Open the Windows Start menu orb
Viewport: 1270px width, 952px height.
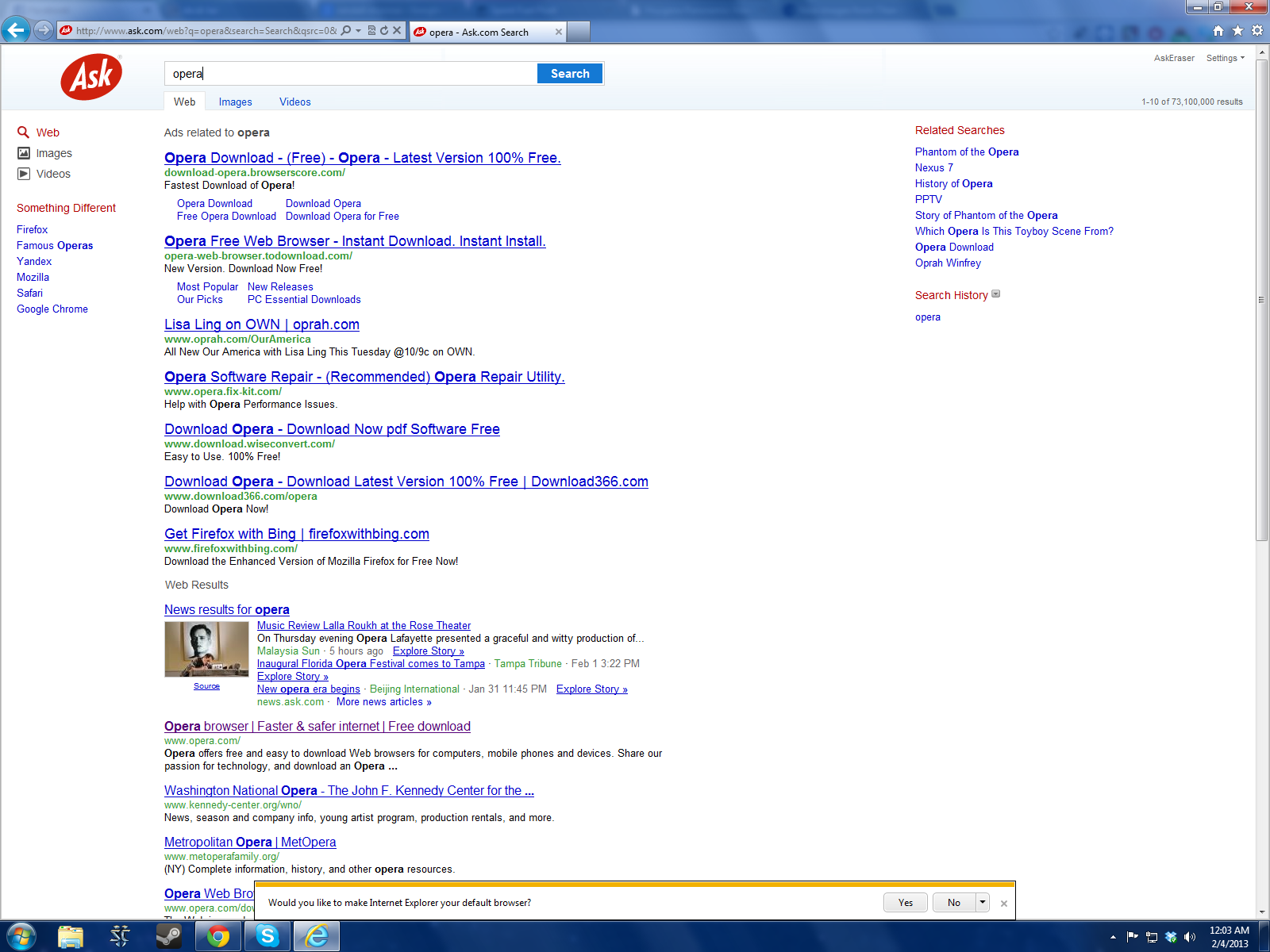tap(21, 936)
